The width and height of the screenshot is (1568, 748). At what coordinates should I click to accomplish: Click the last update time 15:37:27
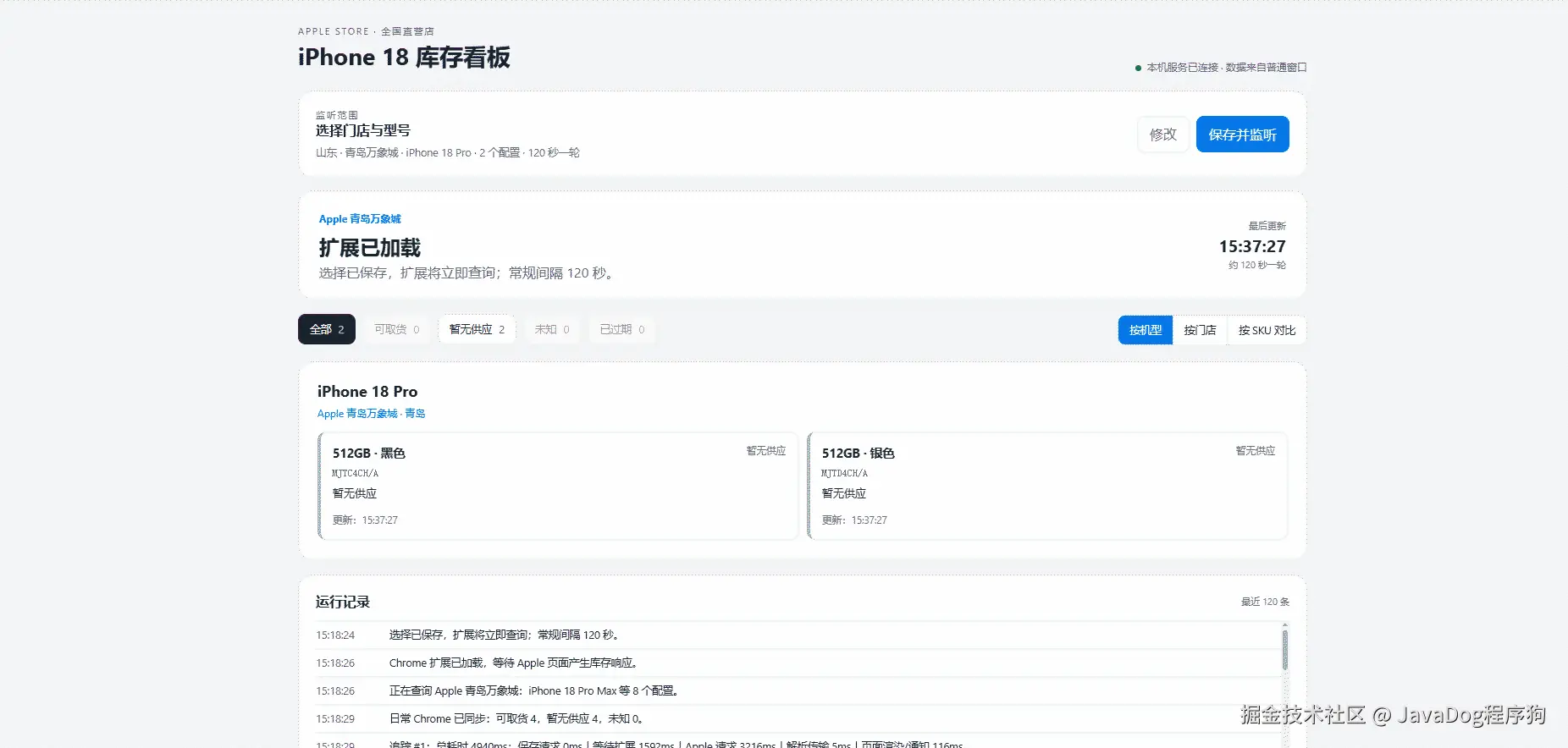(1252, 246)
